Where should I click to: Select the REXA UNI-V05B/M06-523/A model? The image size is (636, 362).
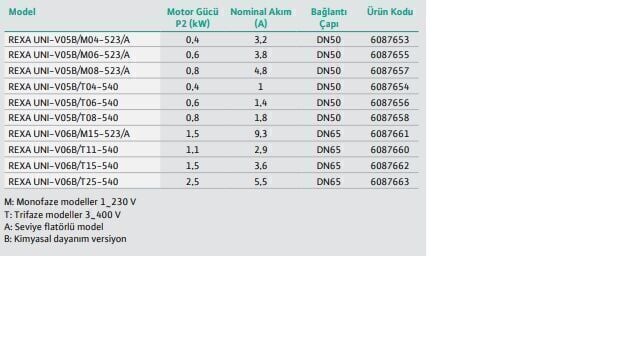click(69, 55)
